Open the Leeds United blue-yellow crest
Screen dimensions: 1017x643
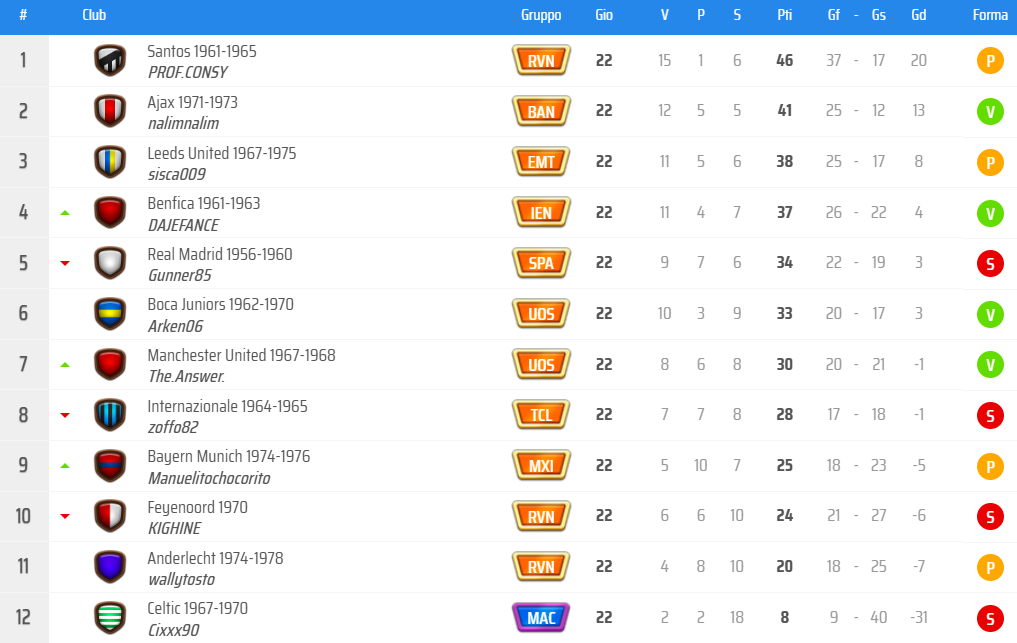pos(110,162)
